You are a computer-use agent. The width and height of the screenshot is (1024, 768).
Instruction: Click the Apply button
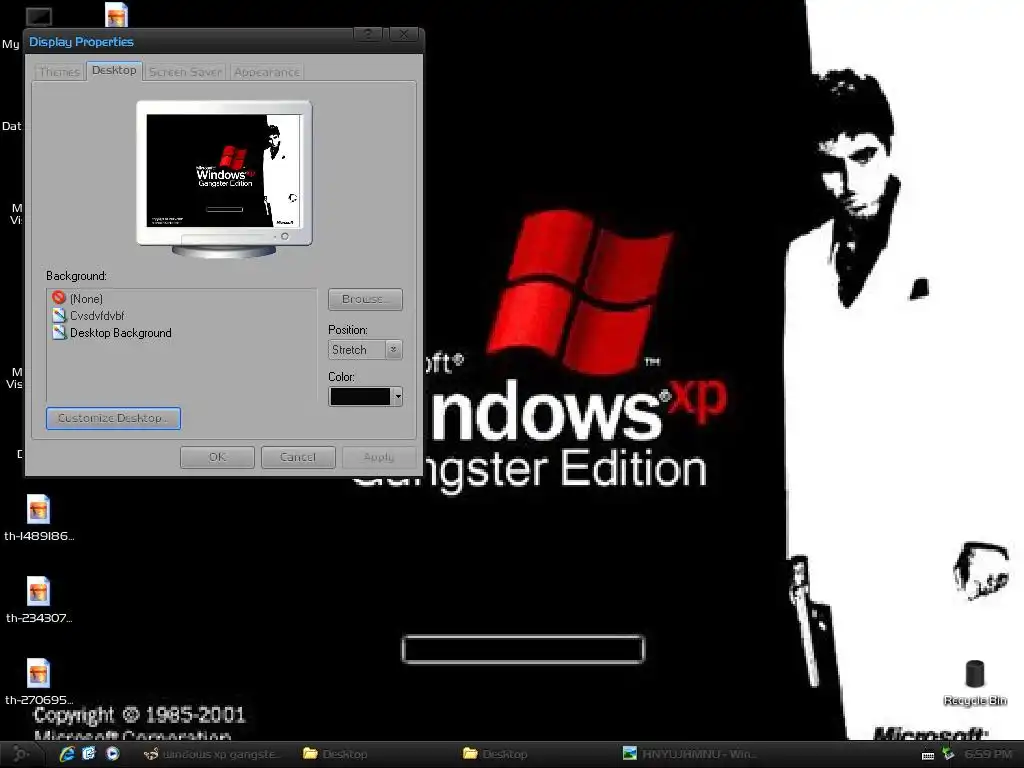pos(379,457)
